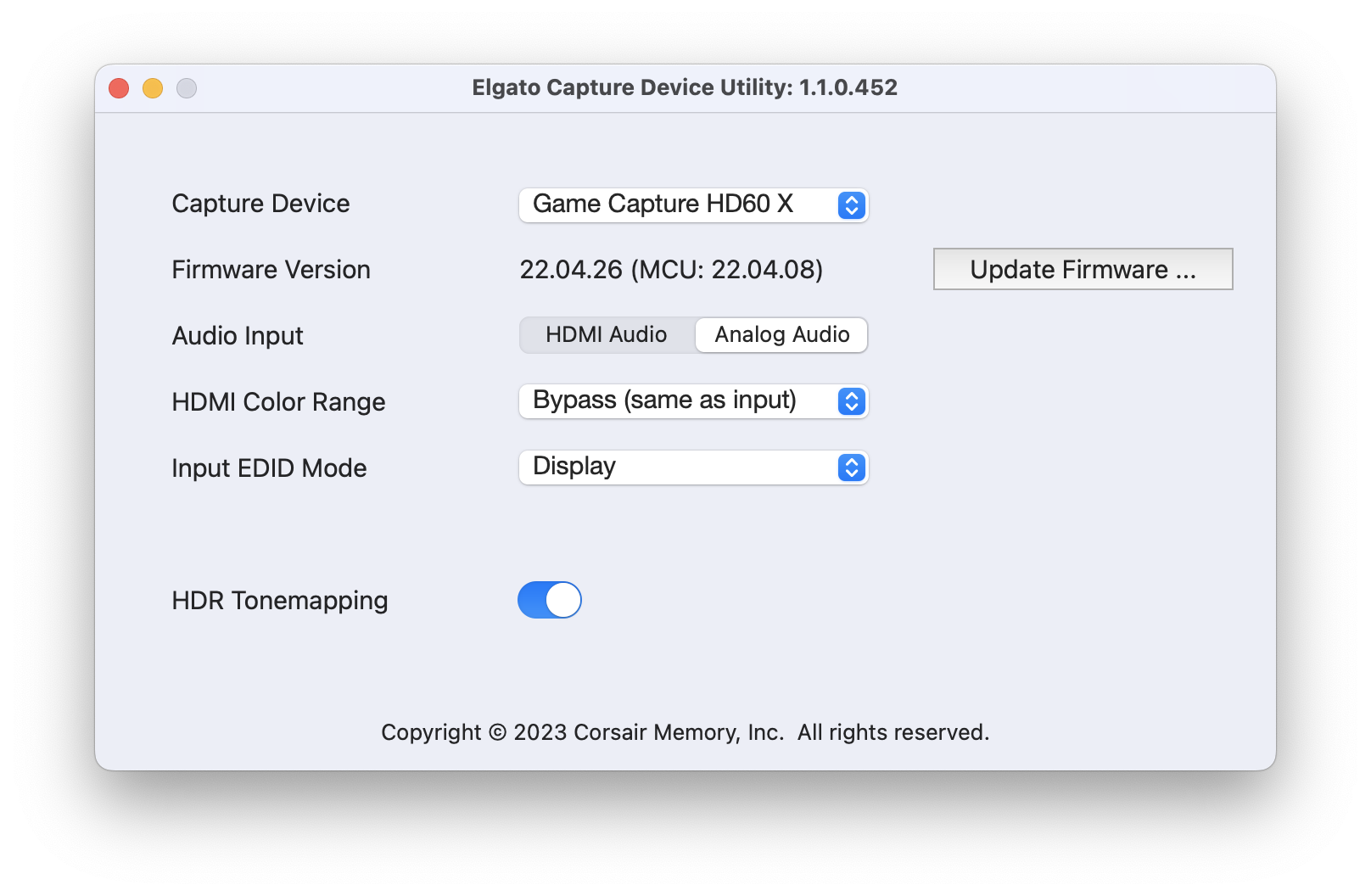The height and width of the screenshot is (896, 1371).
Task: Open the Capture Device dropdown
Action: click(693, 204)
